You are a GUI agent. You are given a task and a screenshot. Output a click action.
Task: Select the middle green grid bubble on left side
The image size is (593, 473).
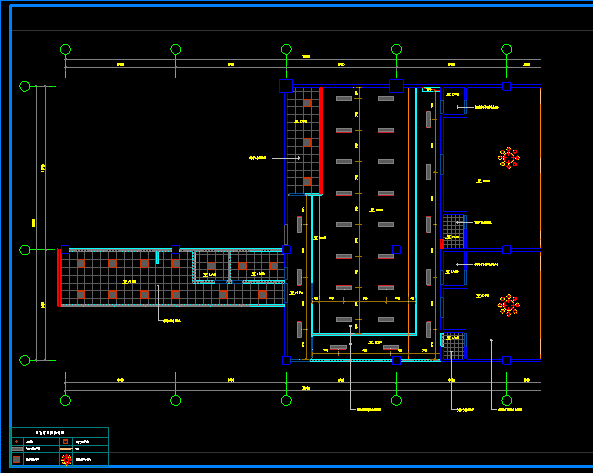(25, 250)
